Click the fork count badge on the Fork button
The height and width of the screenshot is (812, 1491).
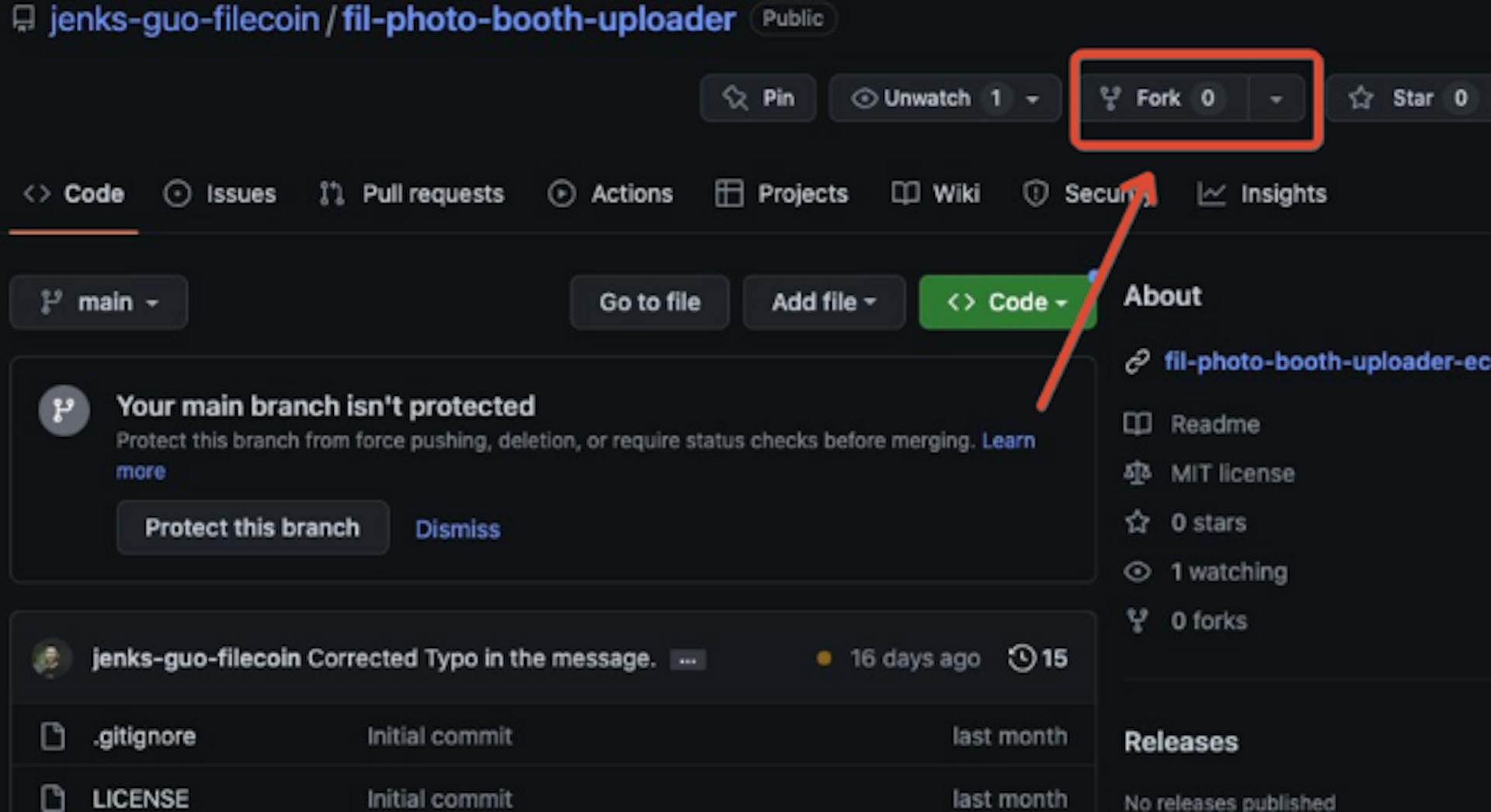point(1208,98)
